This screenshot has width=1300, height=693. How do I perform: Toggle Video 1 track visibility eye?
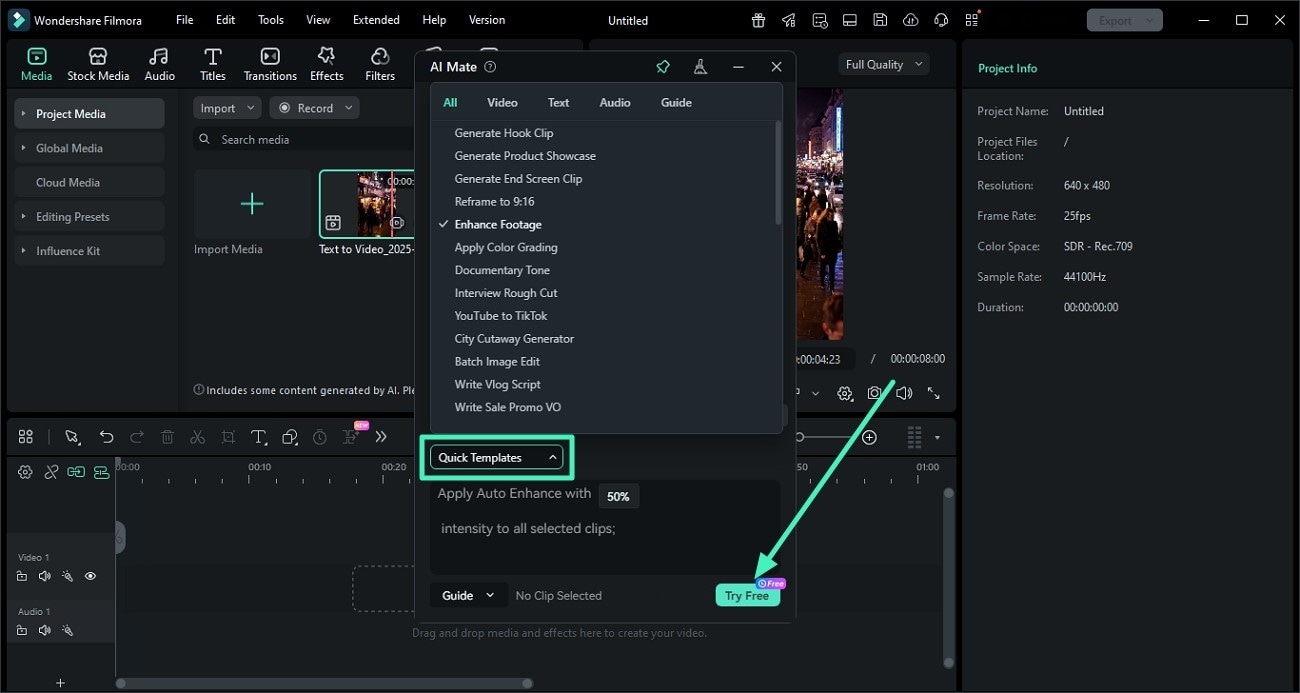[x=90, y=576]
